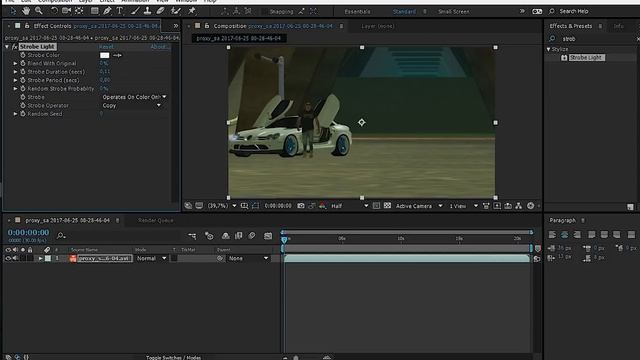Toggle the transparency grid icon
The height and width of the screenshot is (360, 640).
pos(387,206)
